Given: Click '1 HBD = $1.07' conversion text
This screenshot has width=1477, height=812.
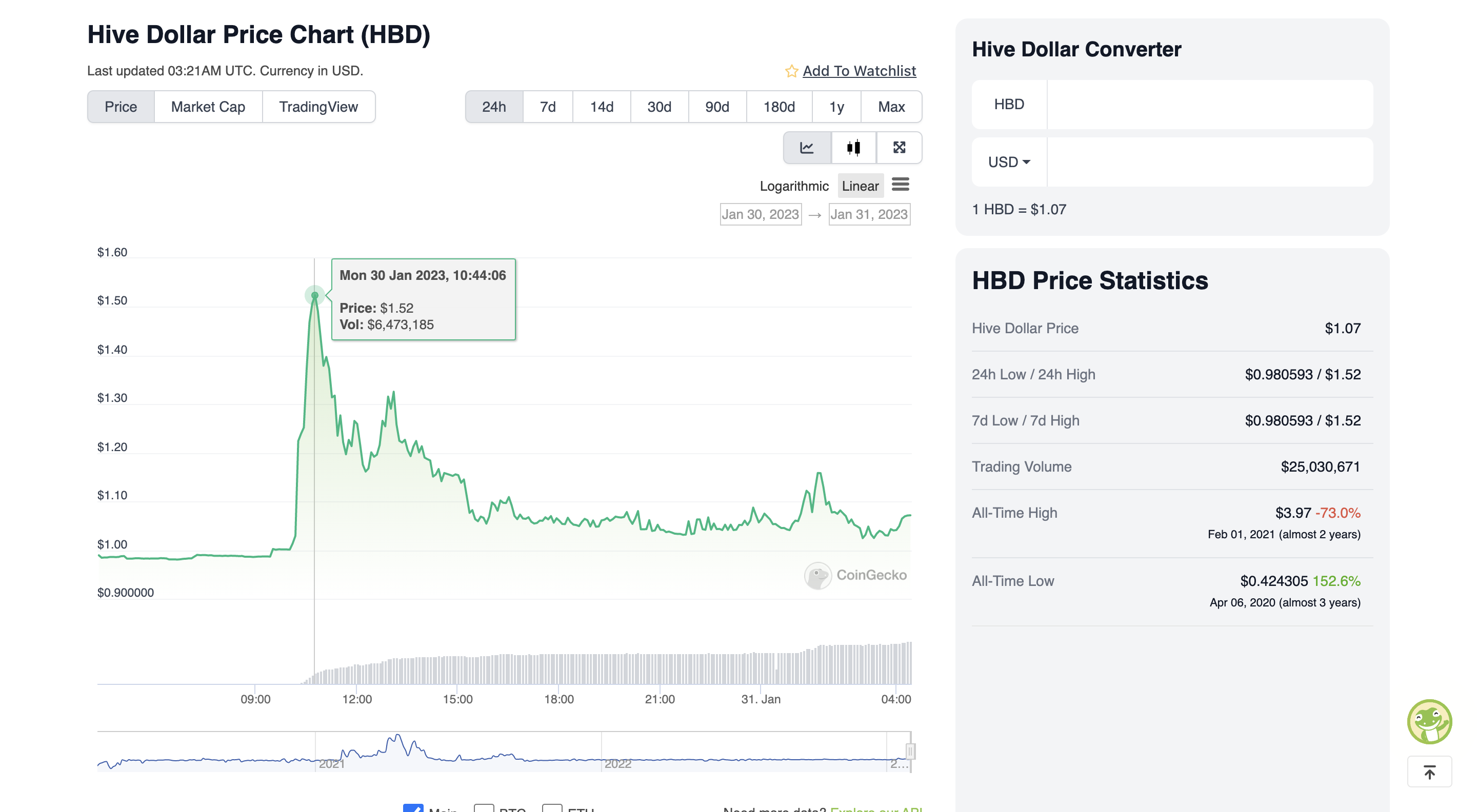Looking at the screenshot, I should 1019,209.
